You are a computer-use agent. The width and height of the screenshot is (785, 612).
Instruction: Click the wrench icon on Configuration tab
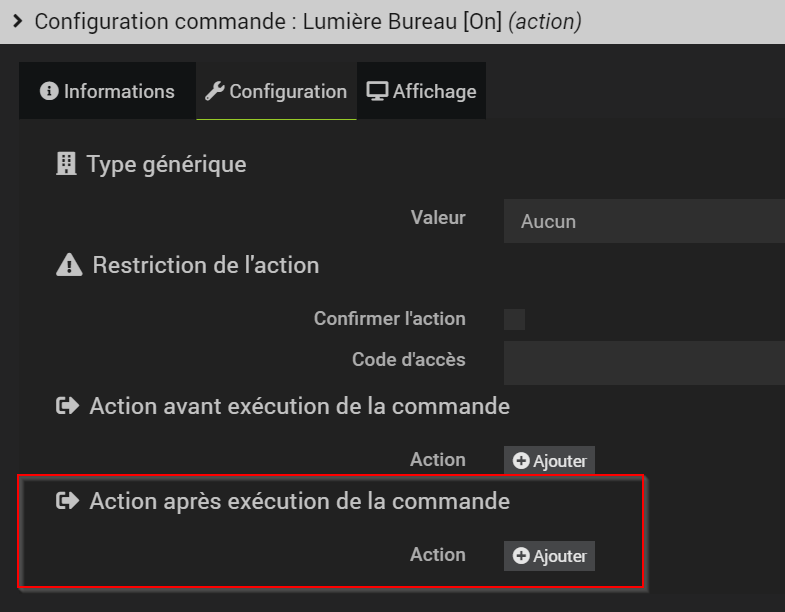pos(214,91)
